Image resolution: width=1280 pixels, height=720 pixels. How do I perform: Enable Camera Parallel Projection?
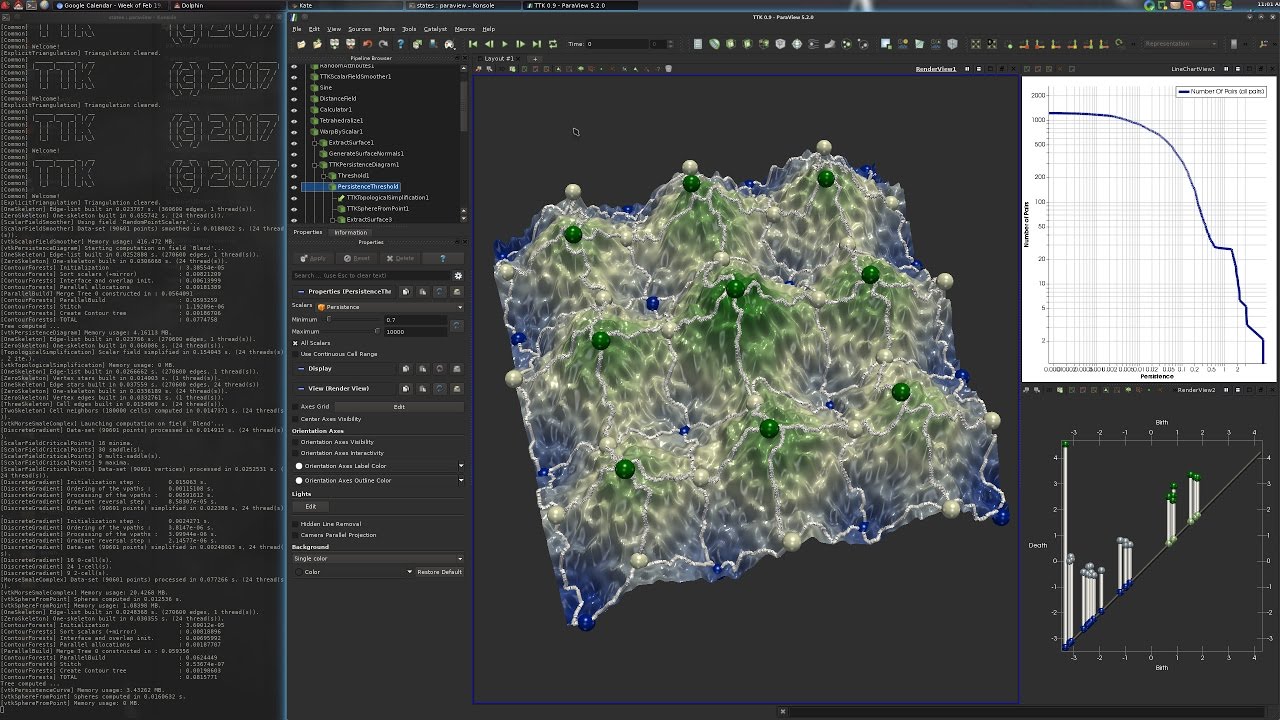296,535
